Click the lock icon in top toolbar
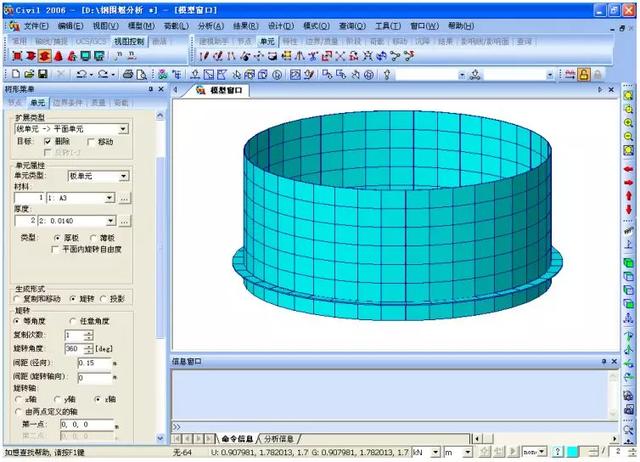This screenshot has height=462, width=640. tap(583, 74)
